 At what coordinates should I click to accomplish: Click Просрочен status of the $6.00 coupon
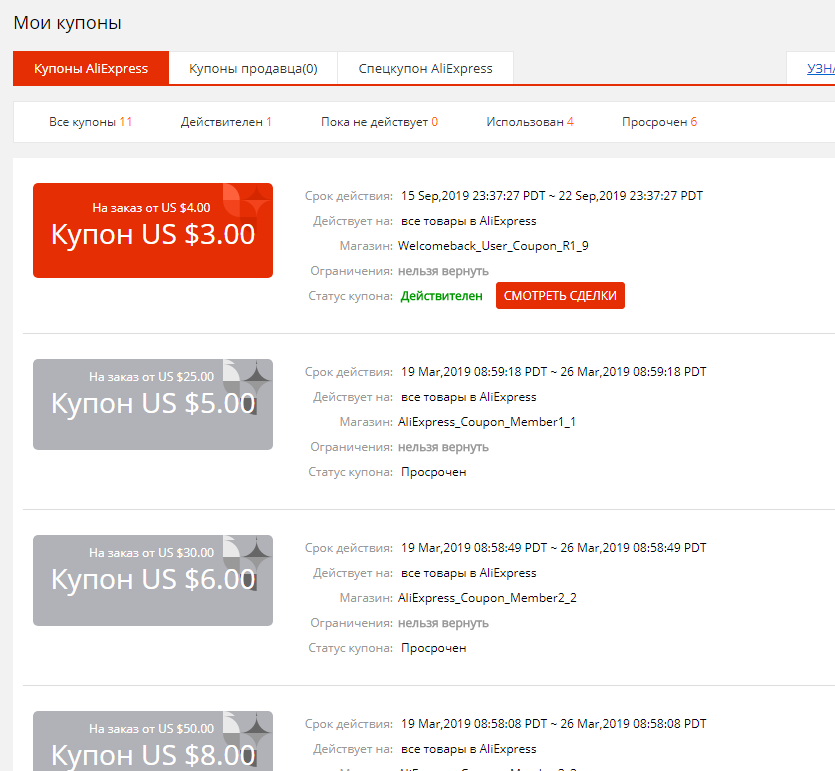coord(433,648)
